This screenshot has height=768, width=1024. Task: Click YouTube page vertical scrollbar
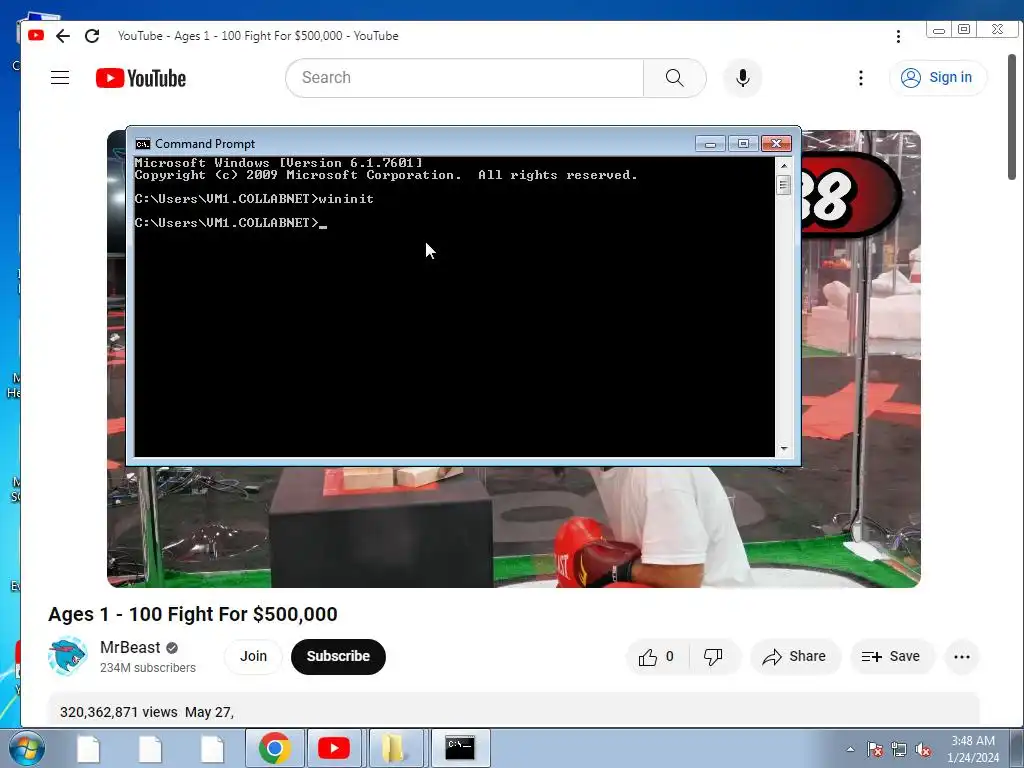(x=1012, y=116)
